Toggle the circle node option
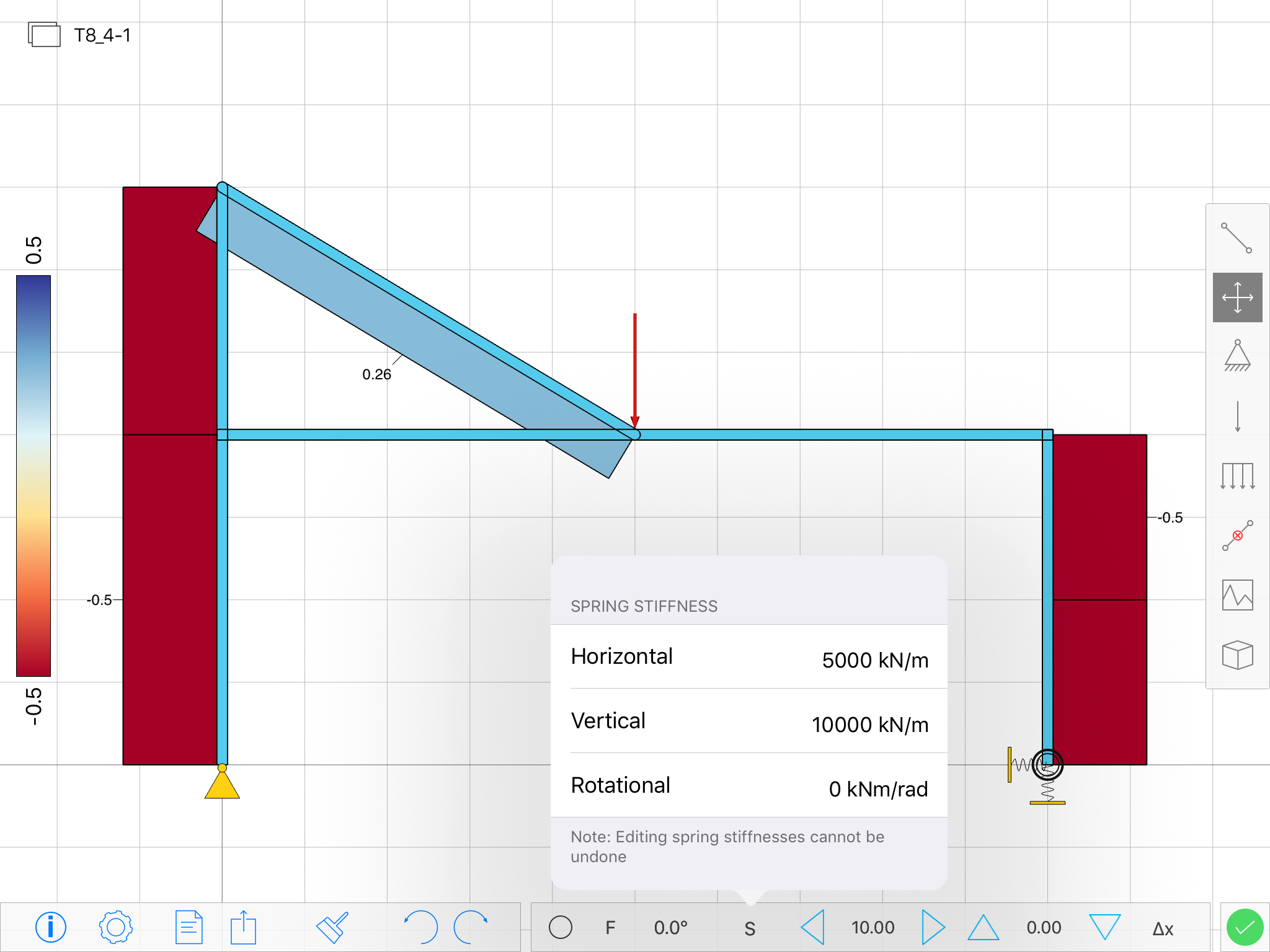This screenshot has height=952, width=1270. tap(560, 928)
